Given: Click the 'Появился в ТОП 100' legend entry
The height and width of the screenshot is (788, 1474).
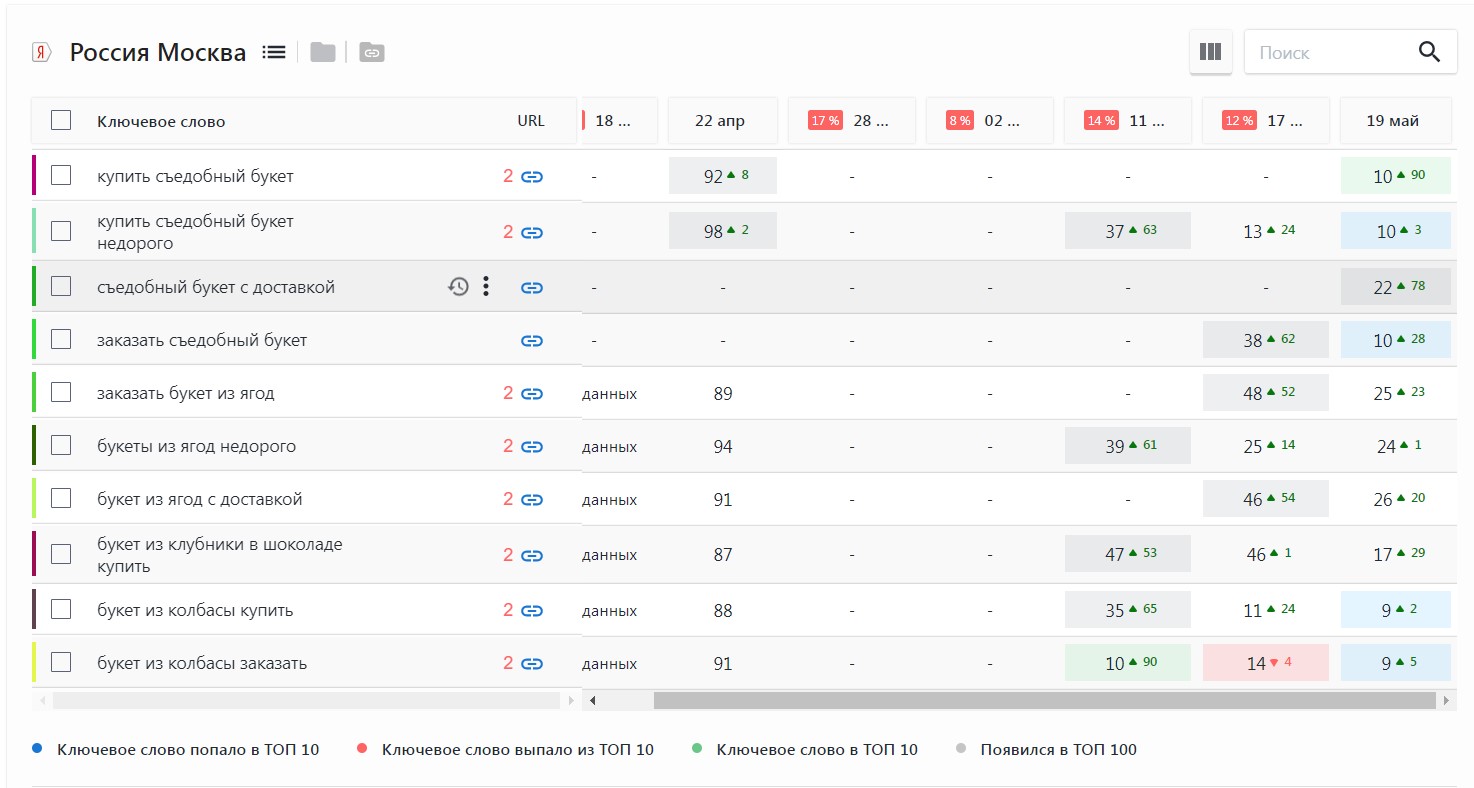Looking at the screenshot, I should 1059,750.
